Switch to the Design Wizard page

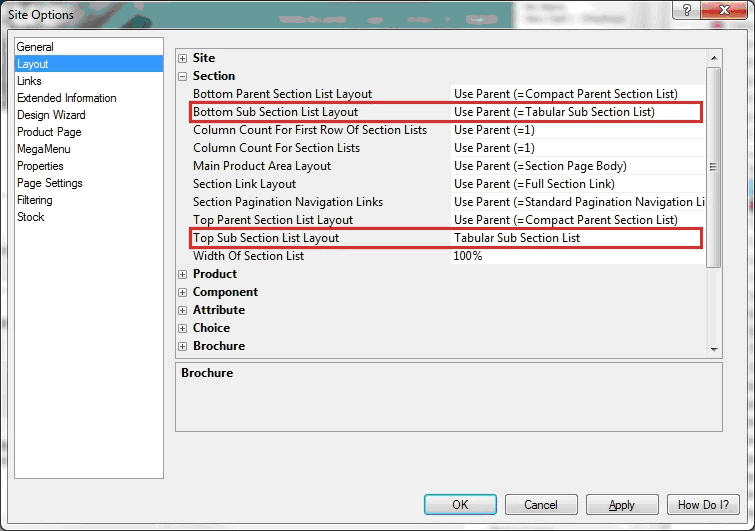[x=51, y=115]
